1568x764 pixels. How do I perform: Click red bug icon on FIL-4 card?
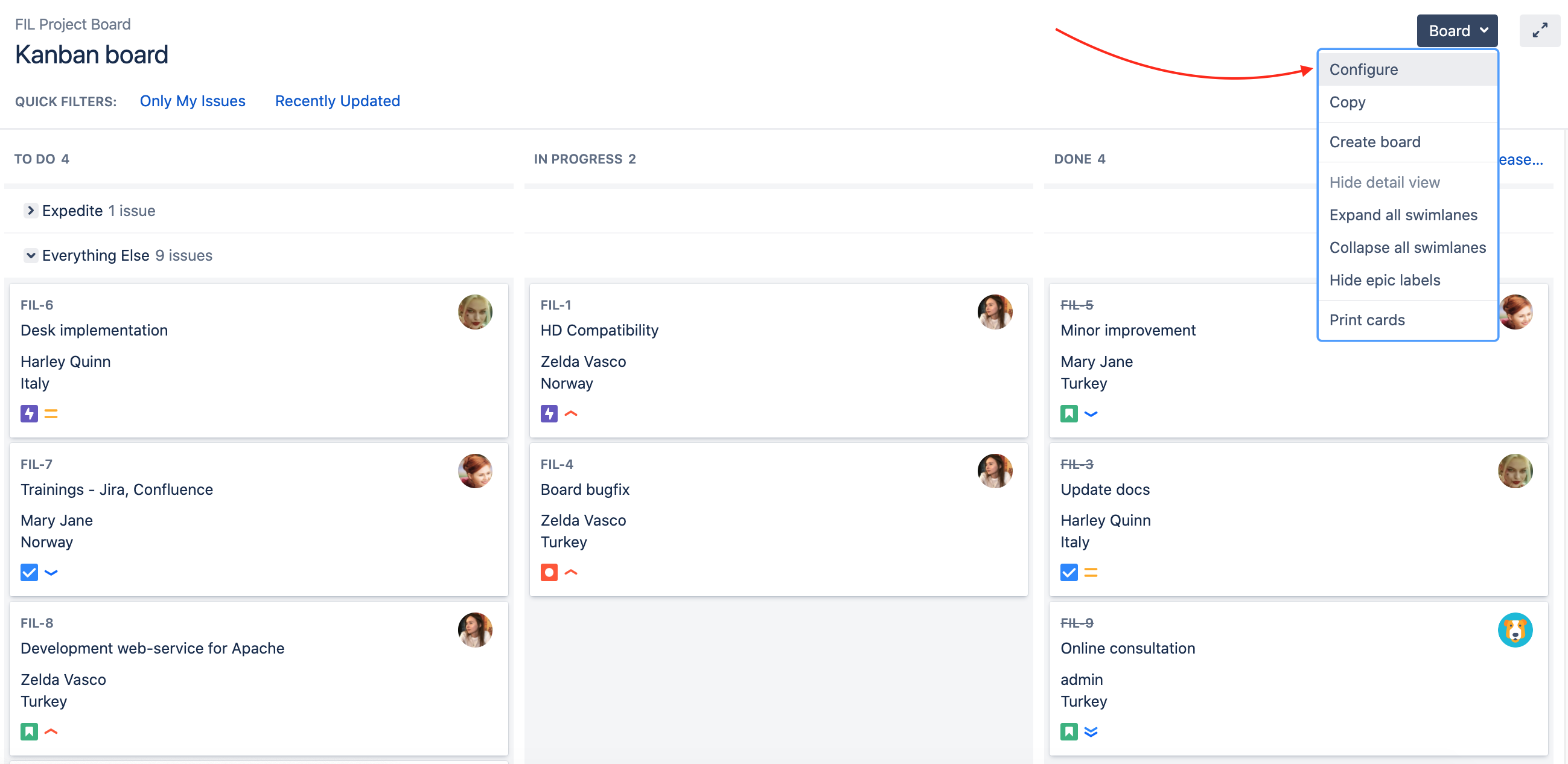coord(549,572)
